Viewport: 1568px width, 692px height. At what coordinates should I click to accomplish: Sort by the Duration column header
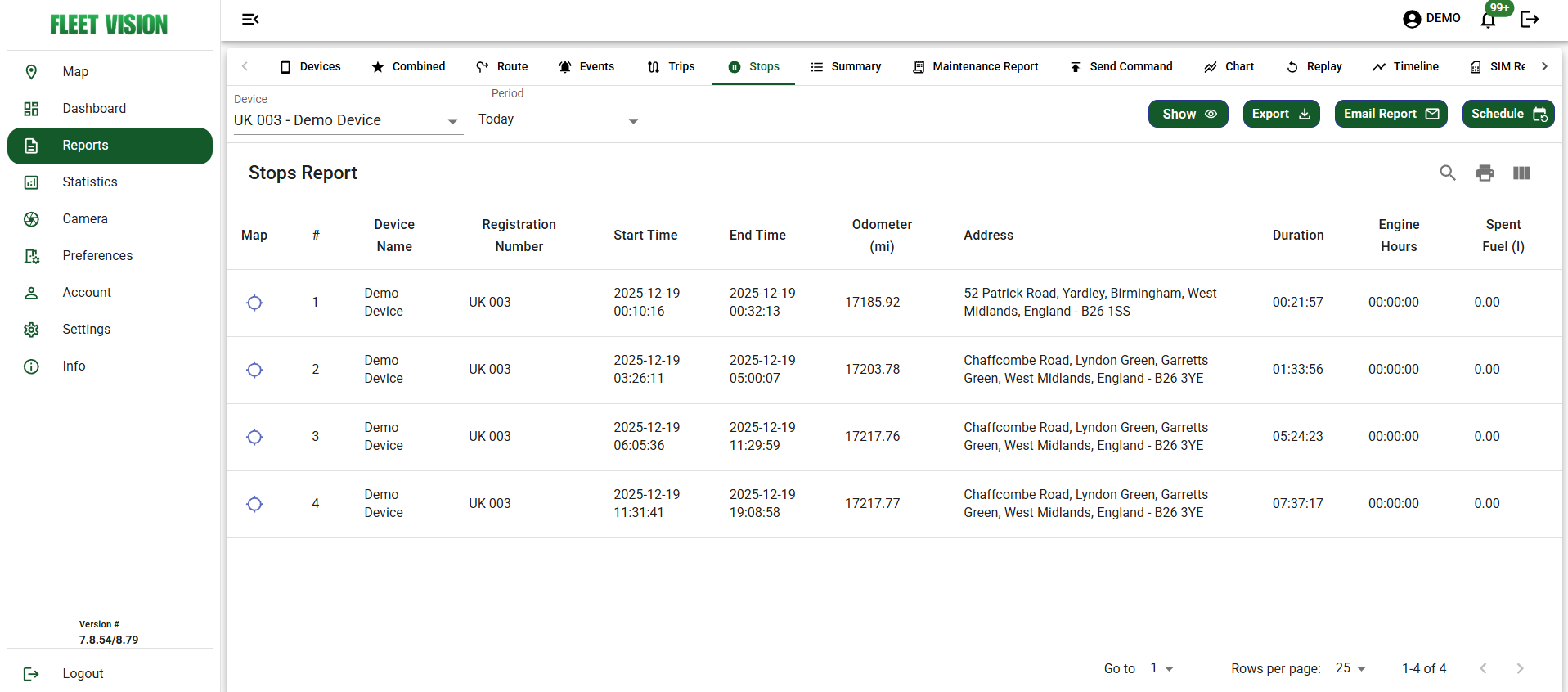tap(1297, 235)
